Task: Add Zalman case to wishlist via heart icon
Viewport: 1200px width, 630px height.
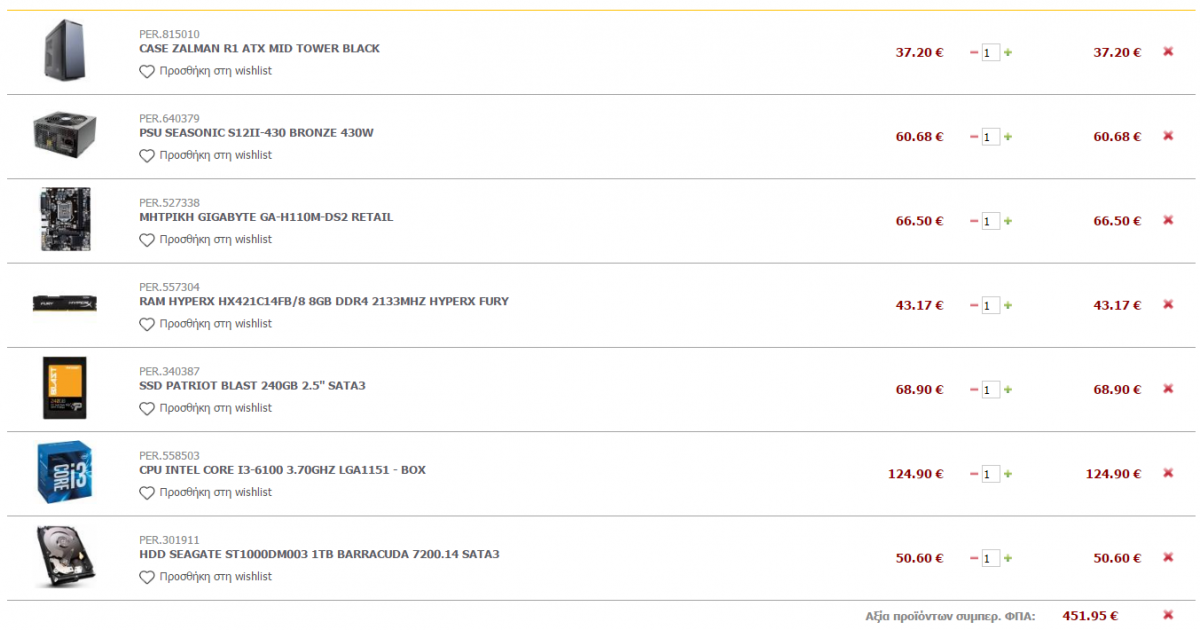Action: pos(147,71)
